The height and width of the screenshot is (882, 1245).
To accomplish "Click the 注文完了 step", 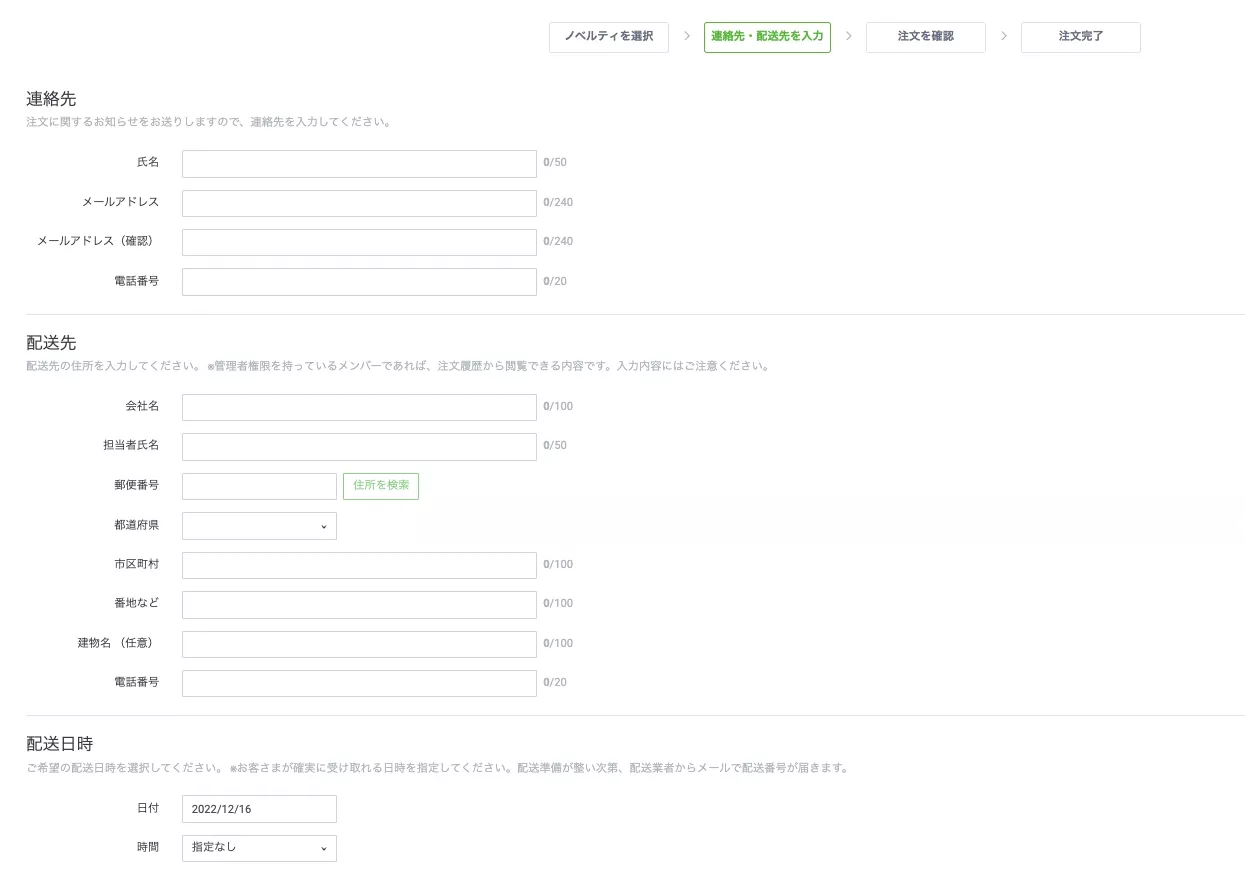I will [1080, 37].
